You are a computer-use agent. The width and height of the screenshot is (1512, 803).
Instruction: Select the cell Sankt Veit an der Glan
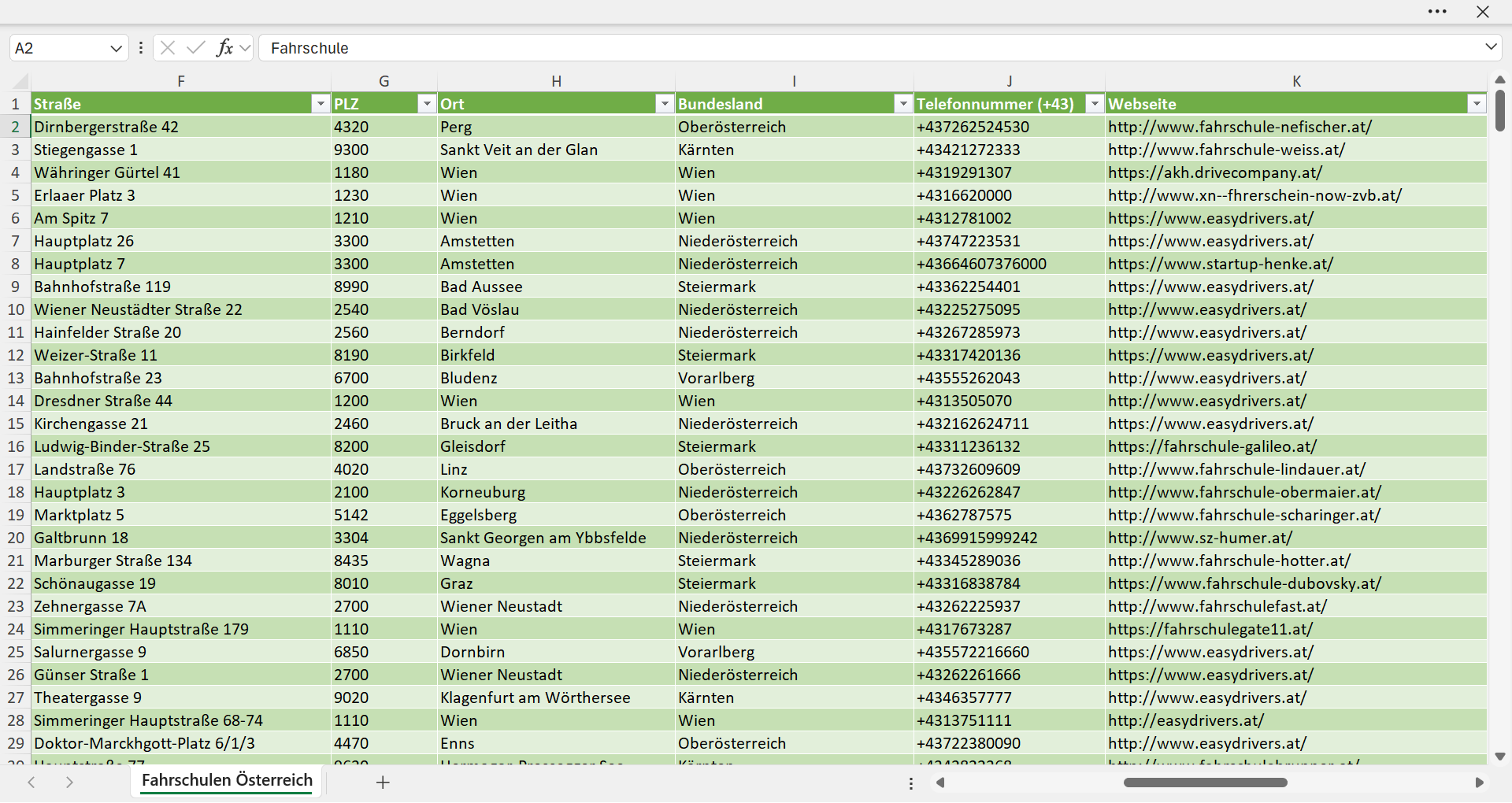(x=556, y=150)
